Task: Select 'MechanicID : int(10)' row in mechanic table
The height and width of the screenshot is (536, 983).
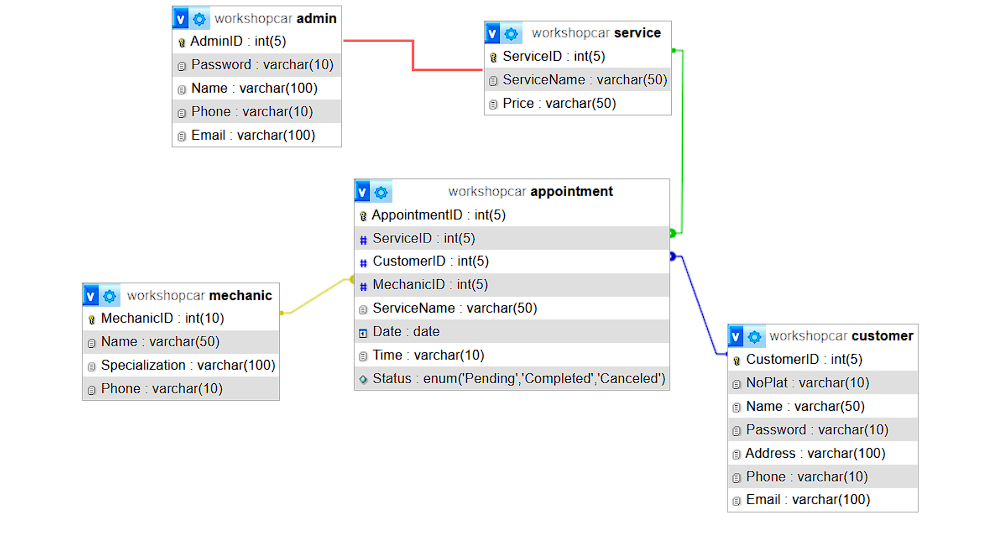Action: tap(181, 318)
